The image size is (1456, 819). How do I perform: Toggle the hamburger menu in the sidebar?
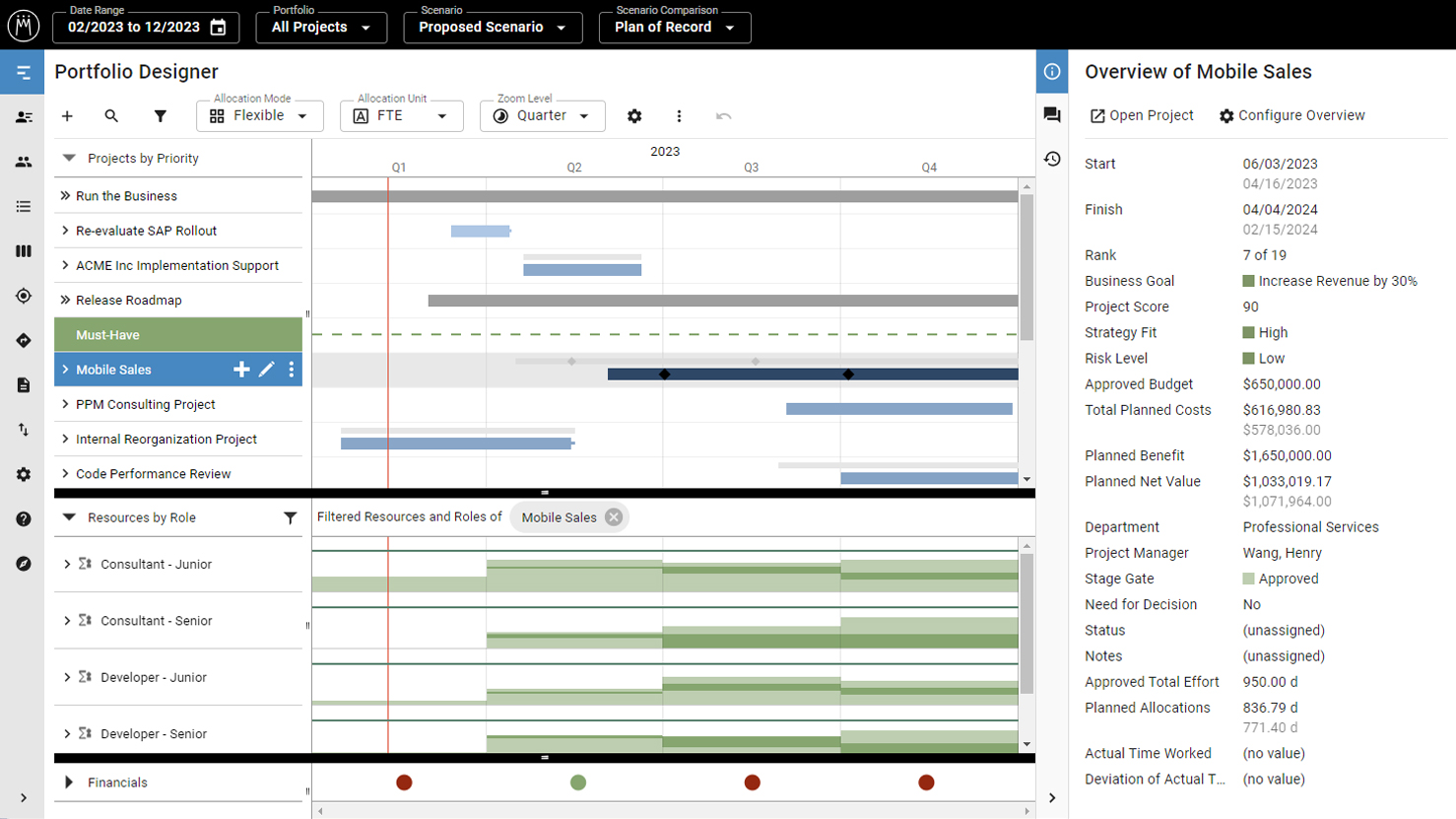23,73
